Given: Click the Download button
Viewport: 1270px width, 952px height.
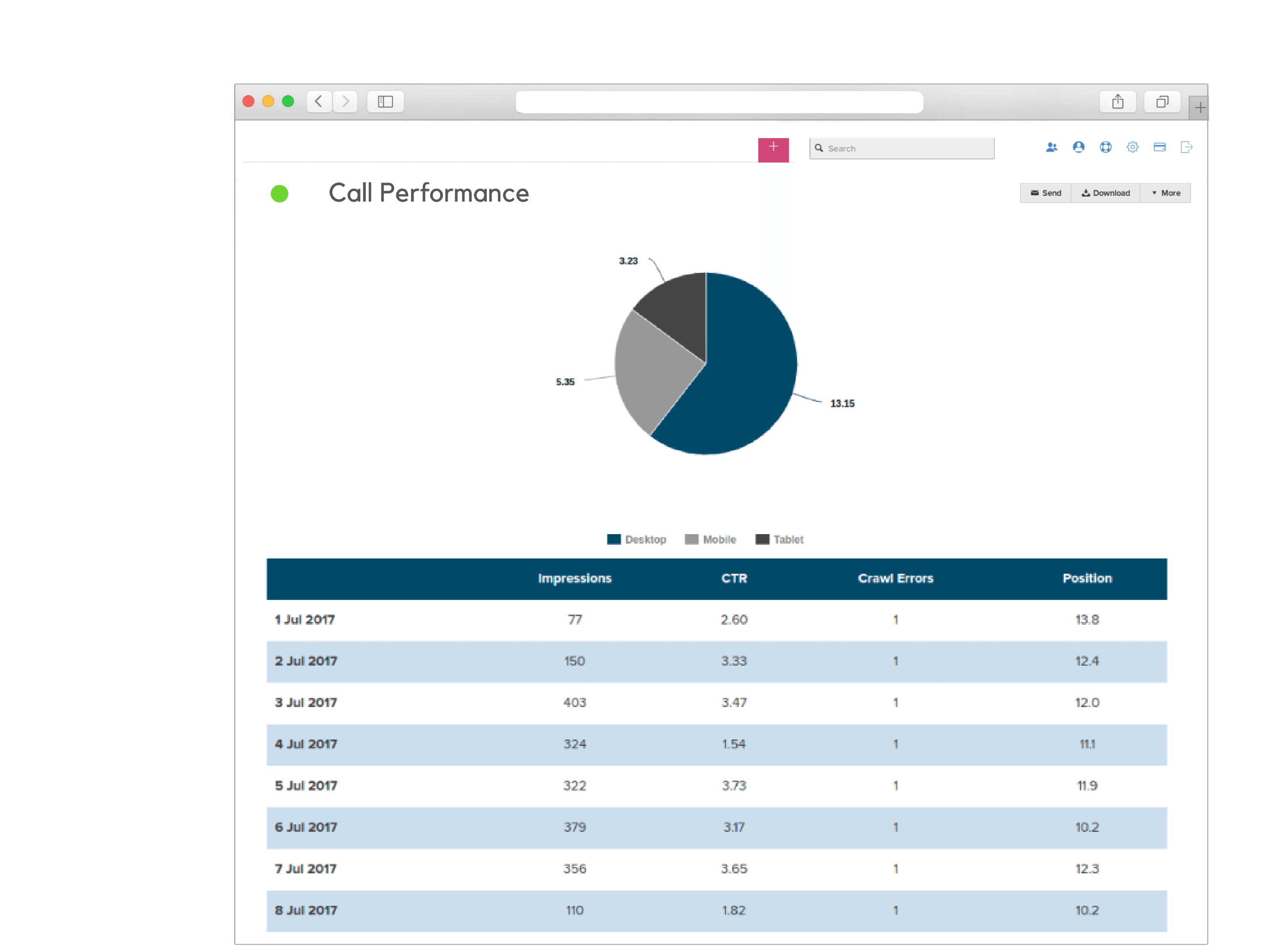Looking at the screenshot, I should coord(1105,193).
